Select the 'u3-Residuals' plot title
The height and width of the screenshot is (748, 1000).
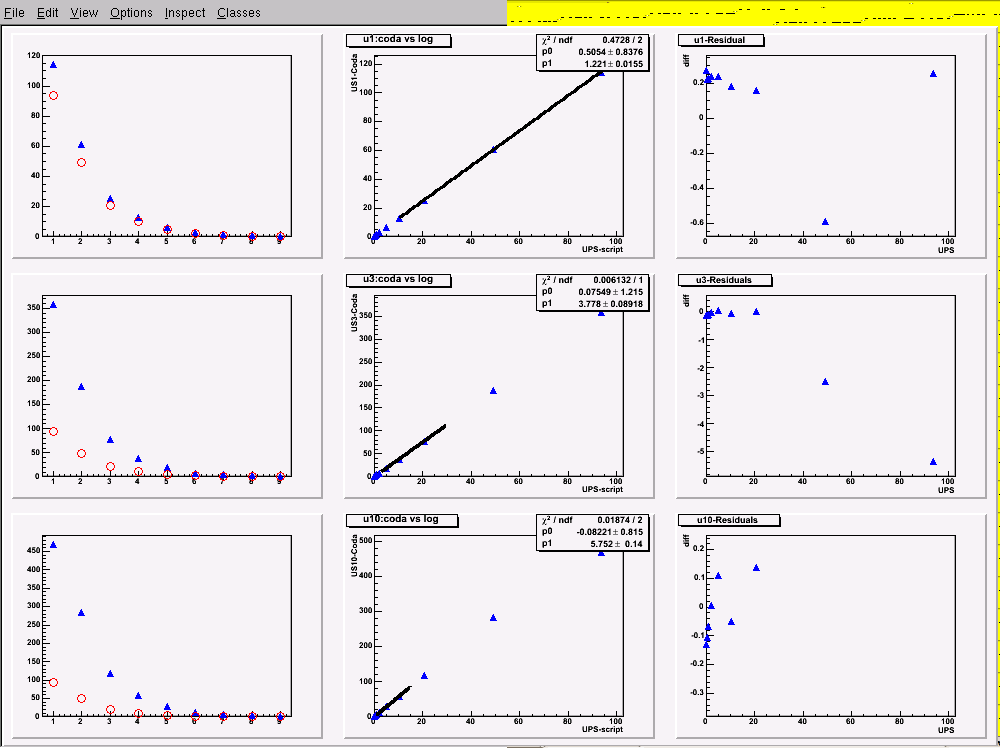[x=723, y=279]
